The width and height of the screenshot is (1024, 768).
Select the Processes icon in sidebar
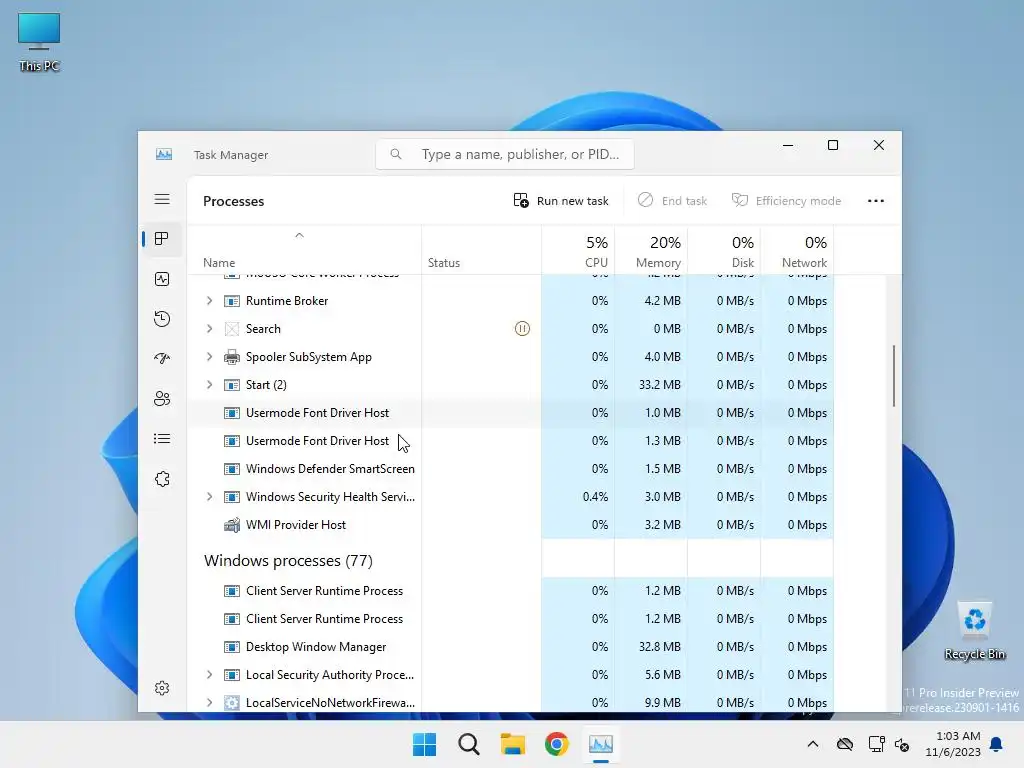click(162, 239)
